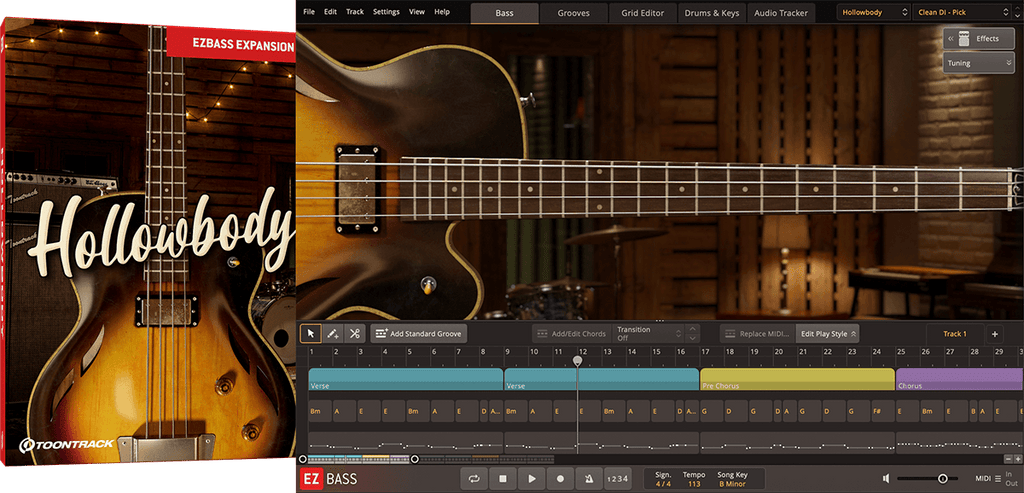Screen dimensions: 1024x493
Task: Click the Hollowbody expansion box art
Action: pos(148,242)
